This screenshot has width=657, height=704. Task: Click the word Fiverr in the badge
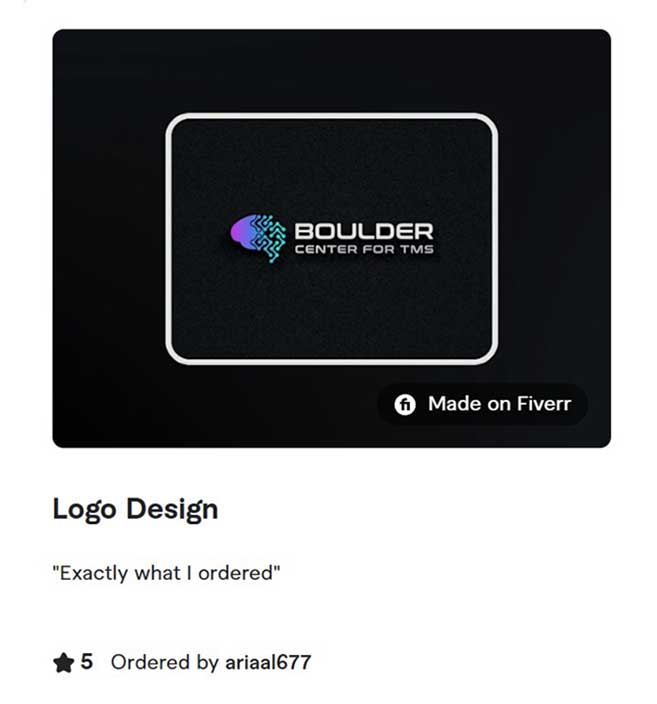pos(544,404)
